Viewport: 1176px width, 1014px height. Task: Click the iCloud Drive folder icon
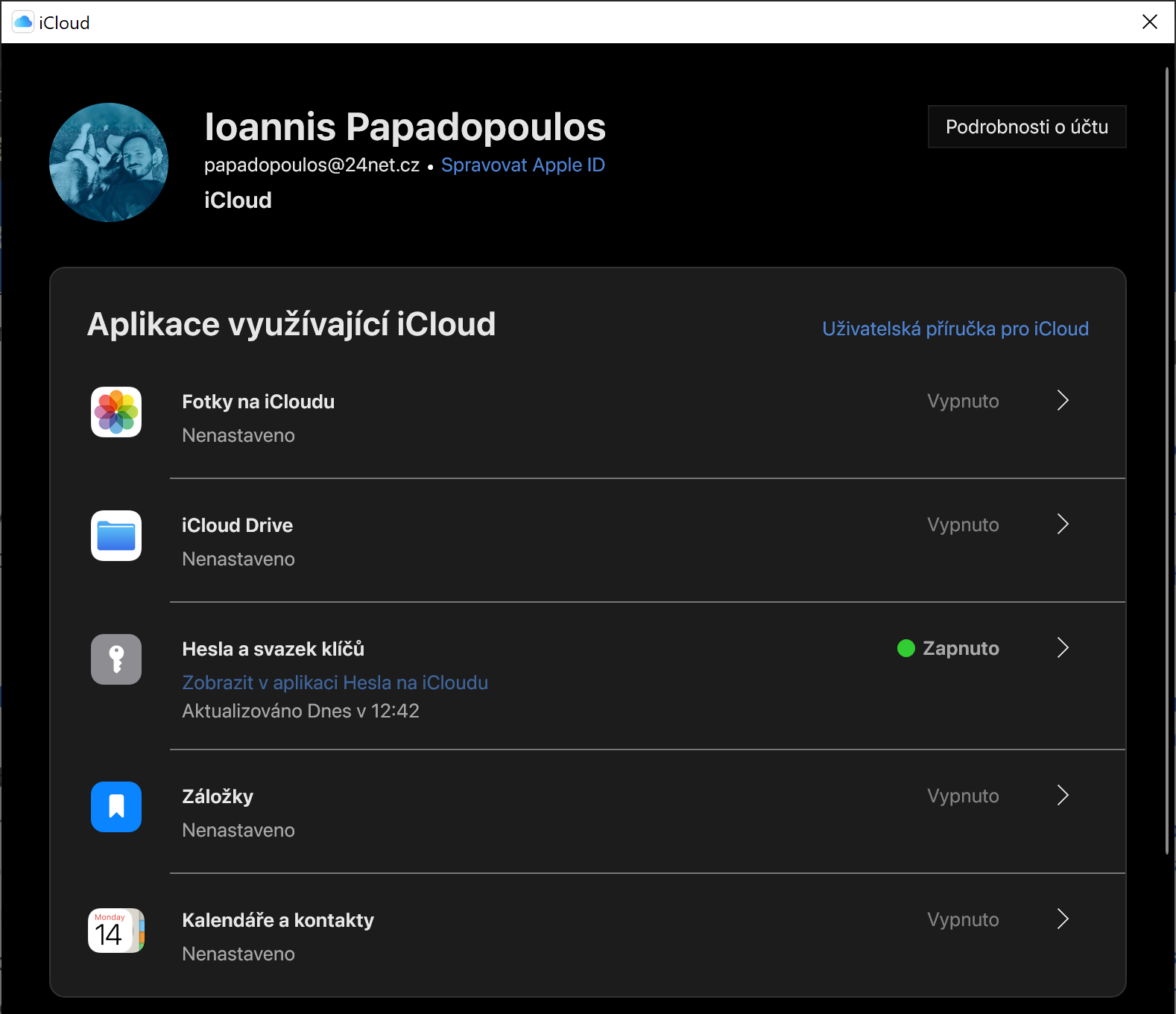click(x=116, y=536)
